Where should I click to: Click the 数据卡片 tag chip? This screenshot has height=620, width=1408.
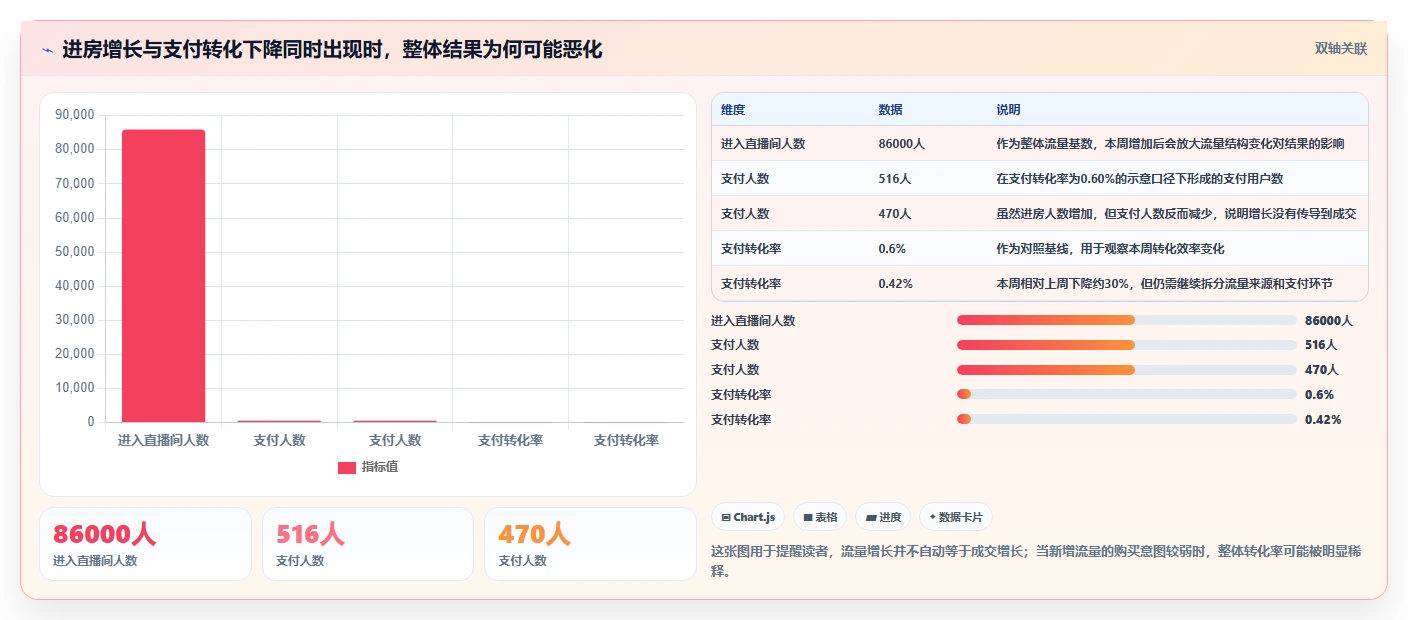tap(956, 517)
